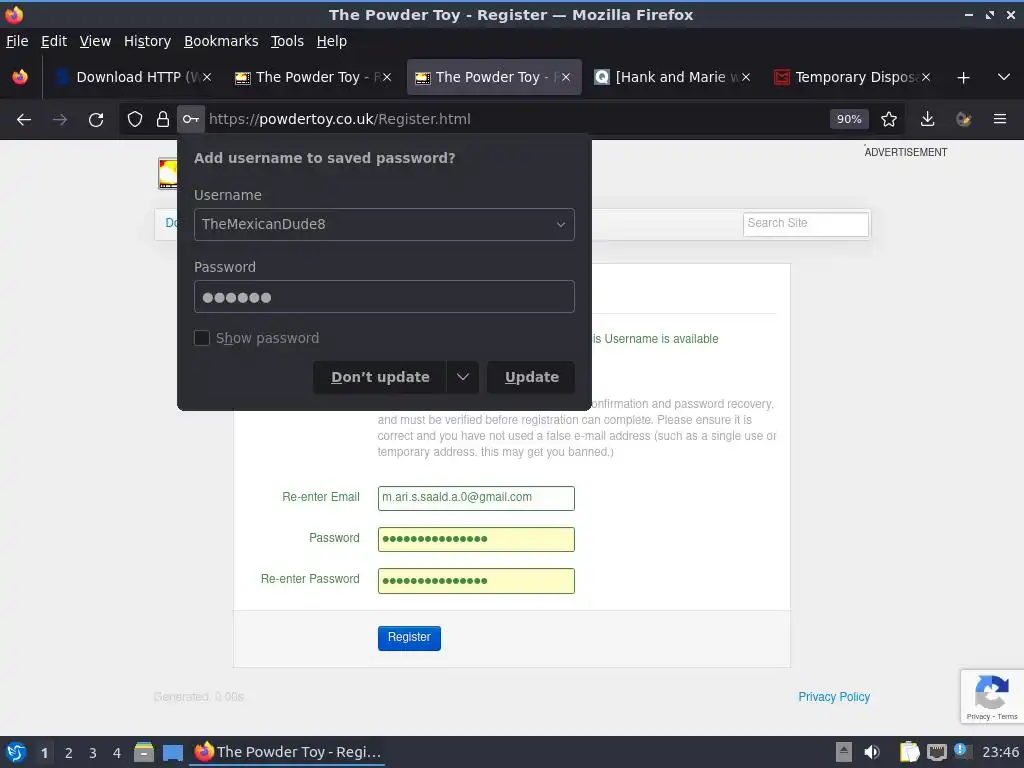Click the Password field on form
The image size is (1024, 768).
[476, 539]
